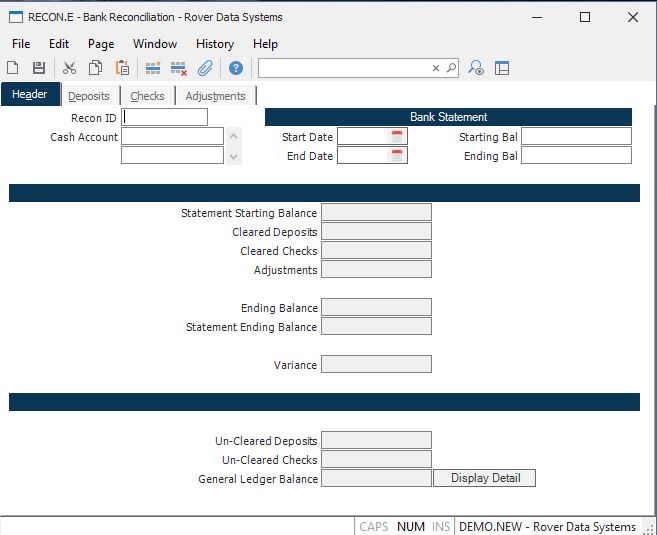Click the New record icon

click(13, 68)
